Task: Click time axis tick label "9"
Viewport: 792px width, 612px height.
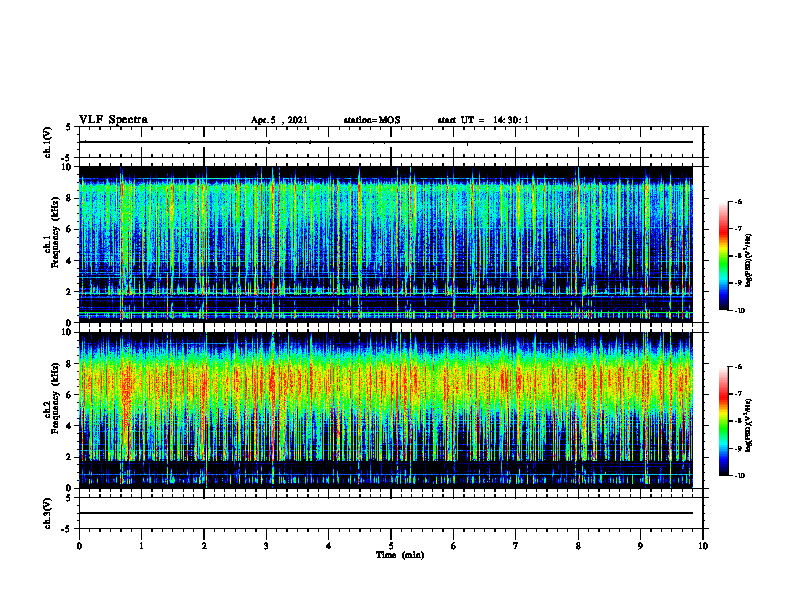Action: click(640, 546)
